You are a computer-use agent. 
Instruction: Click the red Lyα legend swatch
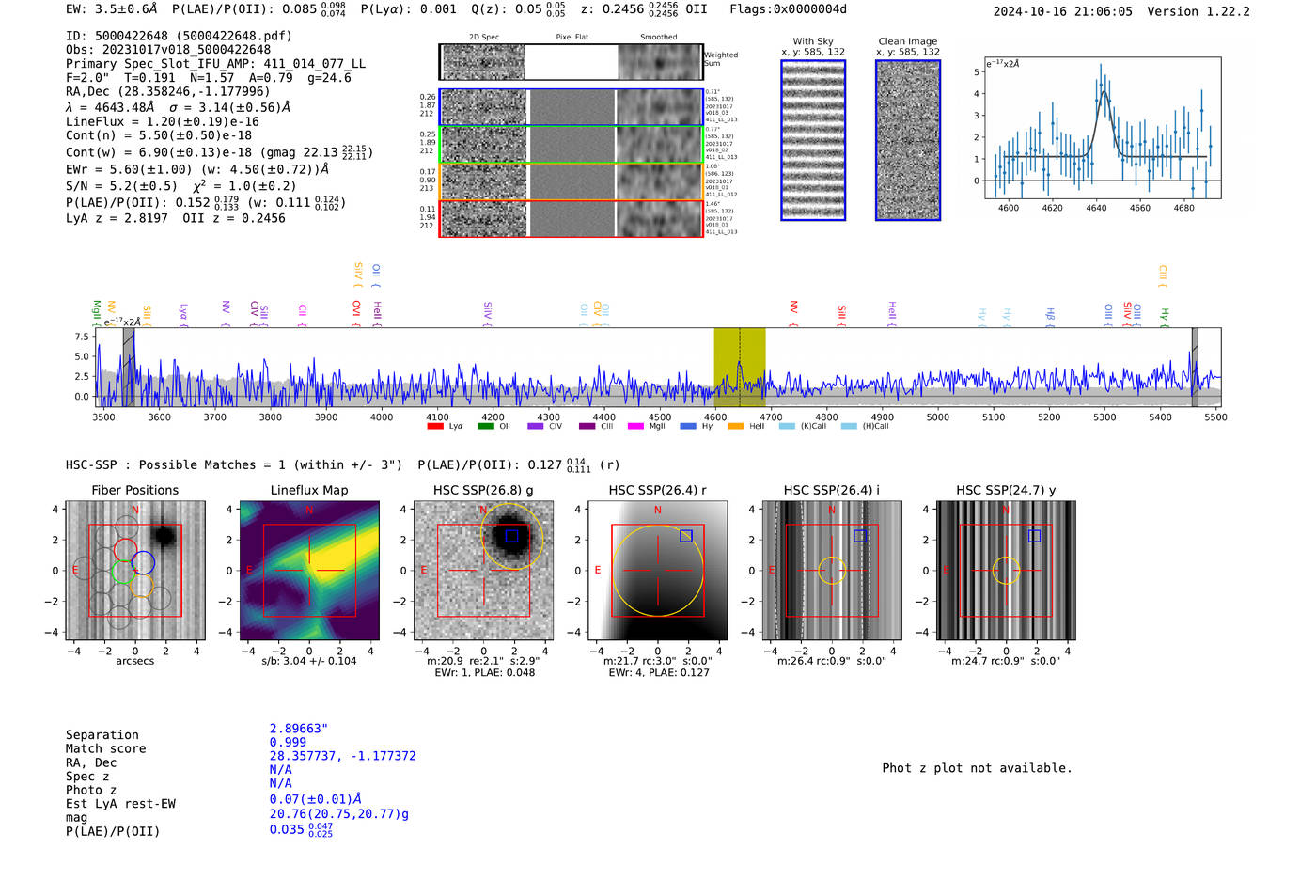435,426
